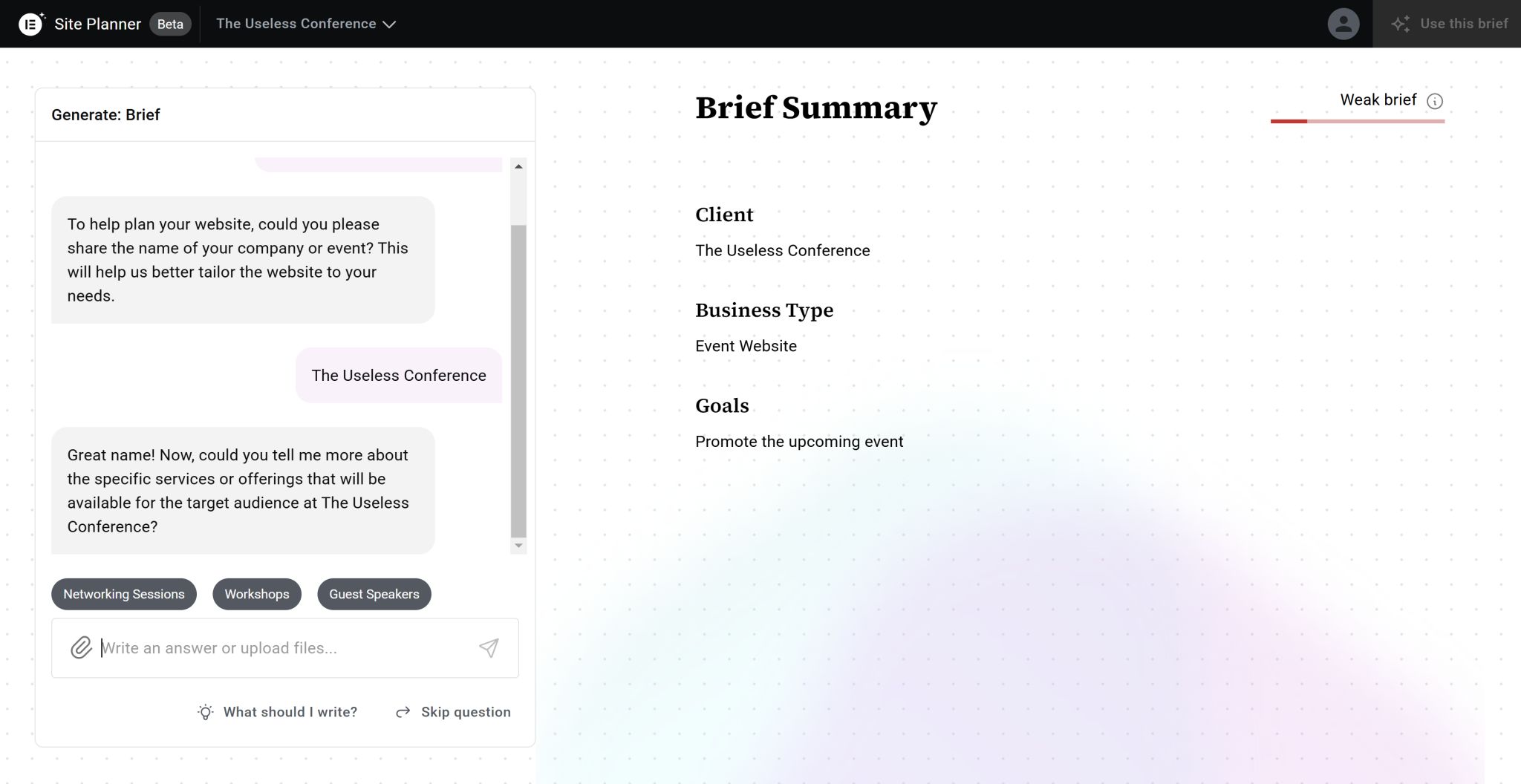The height and width of the screenshot is (784, 1521).
Task: Click the chat scrollbar down arrow
Action: [518, 546]
